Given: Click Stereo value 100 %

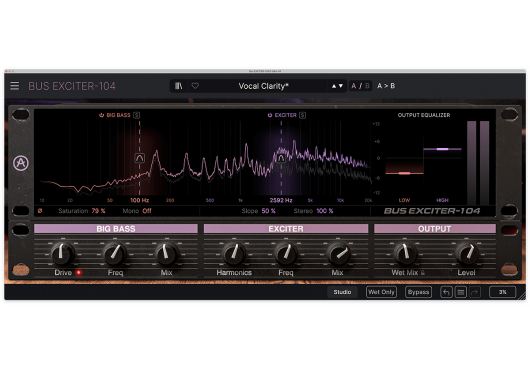Looking at the screenshot, I should [x=325, y=211].
